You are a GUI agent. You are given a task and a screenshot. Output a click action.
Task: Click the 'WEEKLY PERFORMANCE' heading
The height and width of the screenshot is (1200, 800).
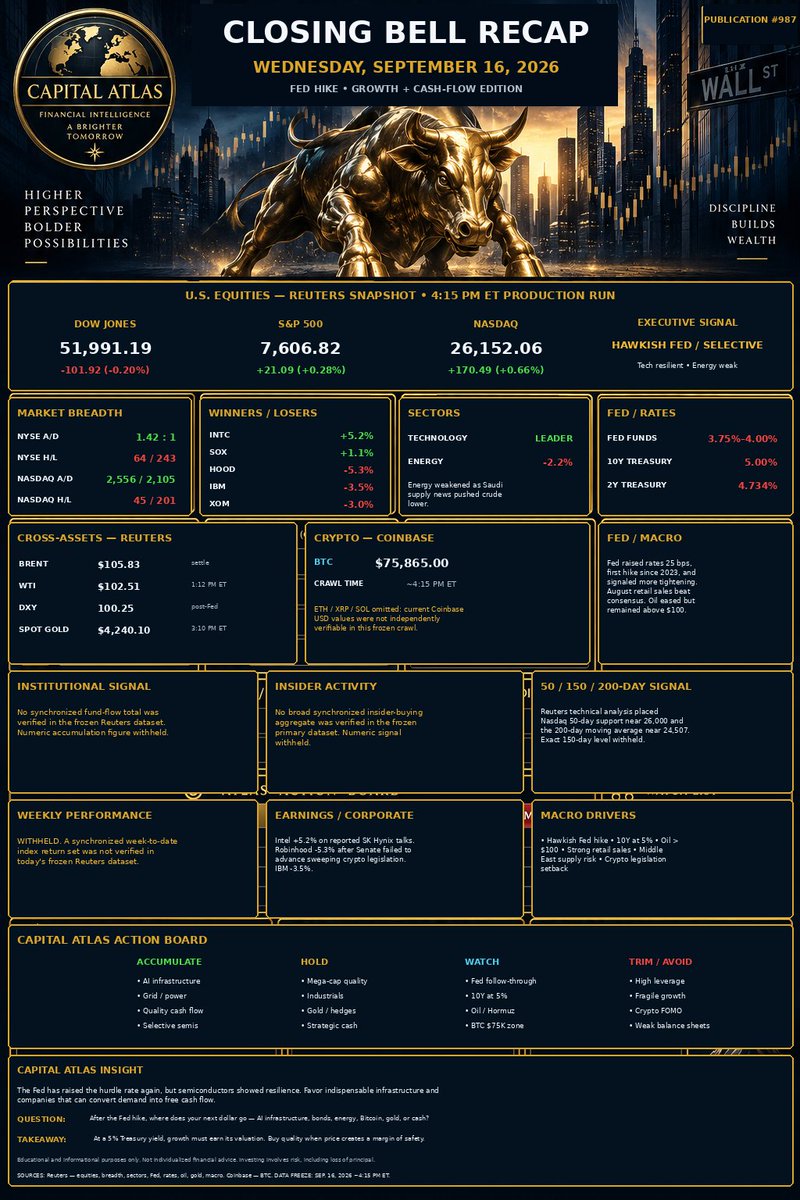coord(85,816)
